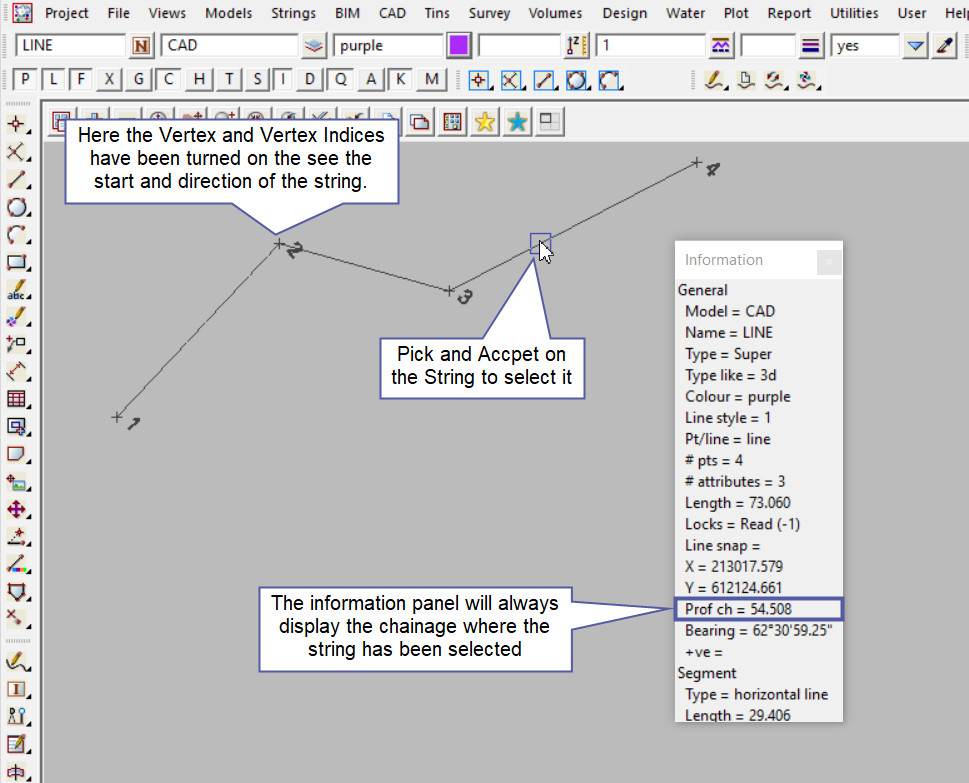Click the yellow star favourites icon
This screenshot has height=783, width=969.
(x=485, y=122)
